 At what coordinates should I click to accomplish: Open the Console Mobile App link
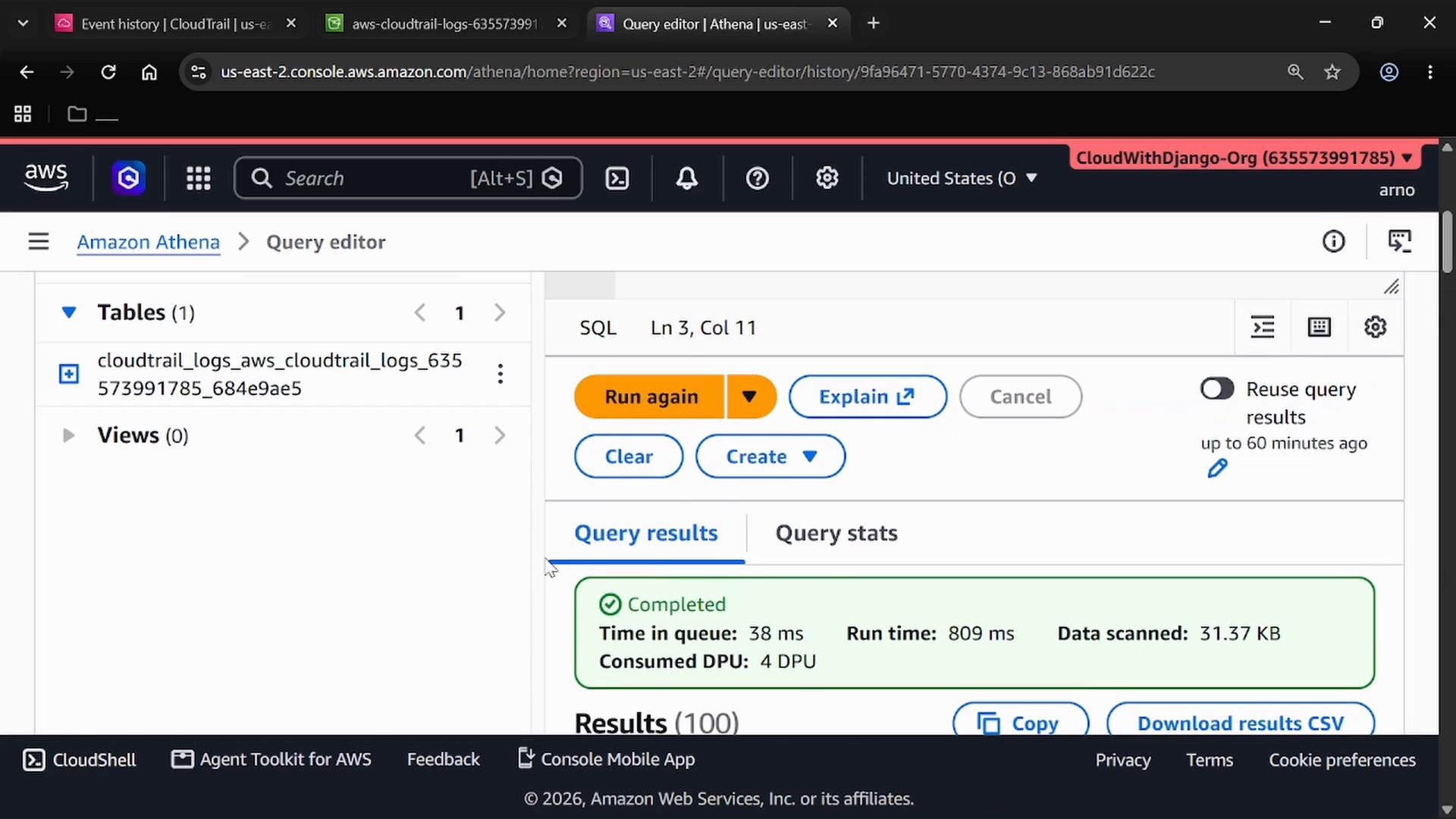click(x=606, y=760)
